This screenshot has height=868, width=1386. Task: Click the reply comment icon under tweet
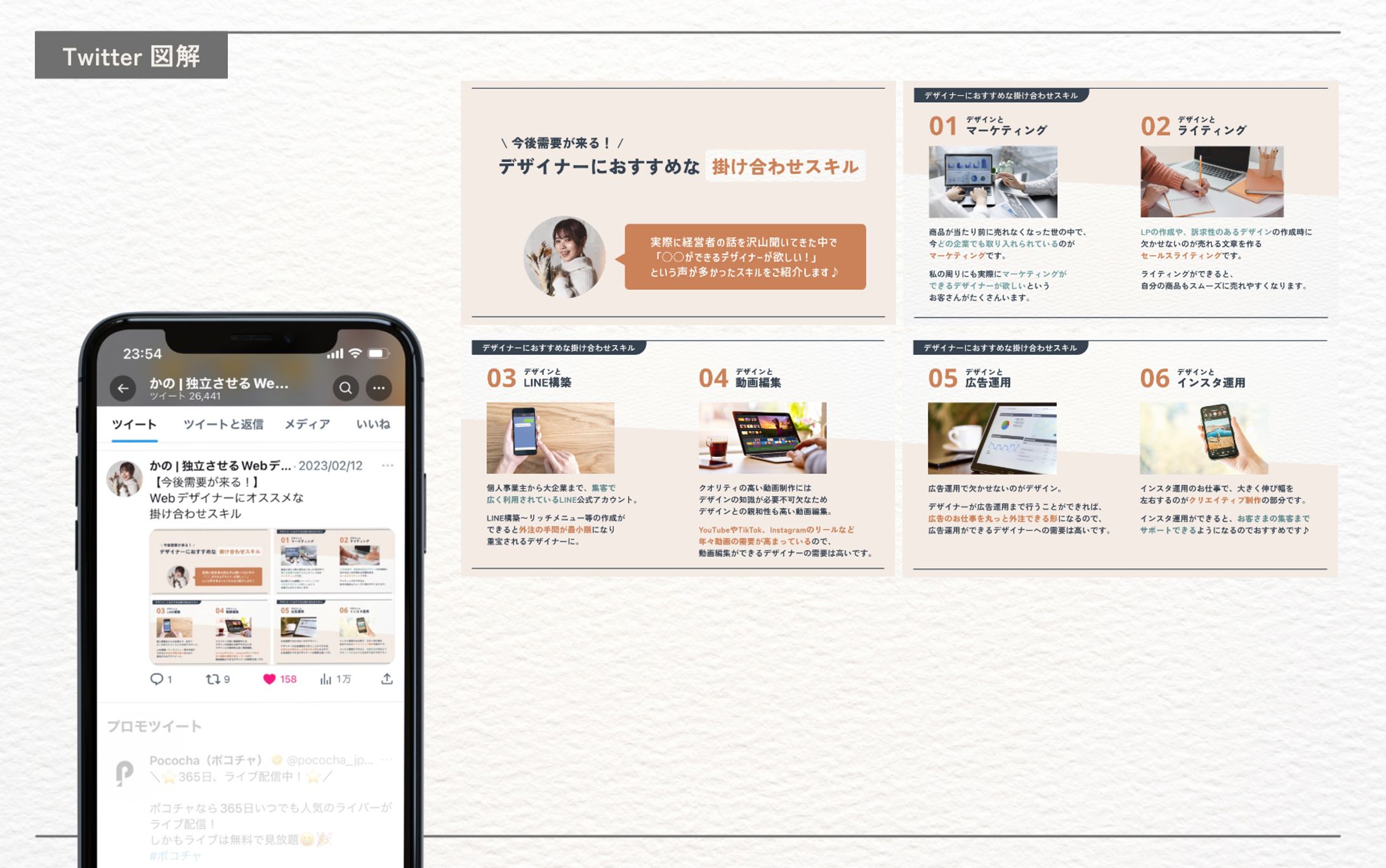pos(156,680)
